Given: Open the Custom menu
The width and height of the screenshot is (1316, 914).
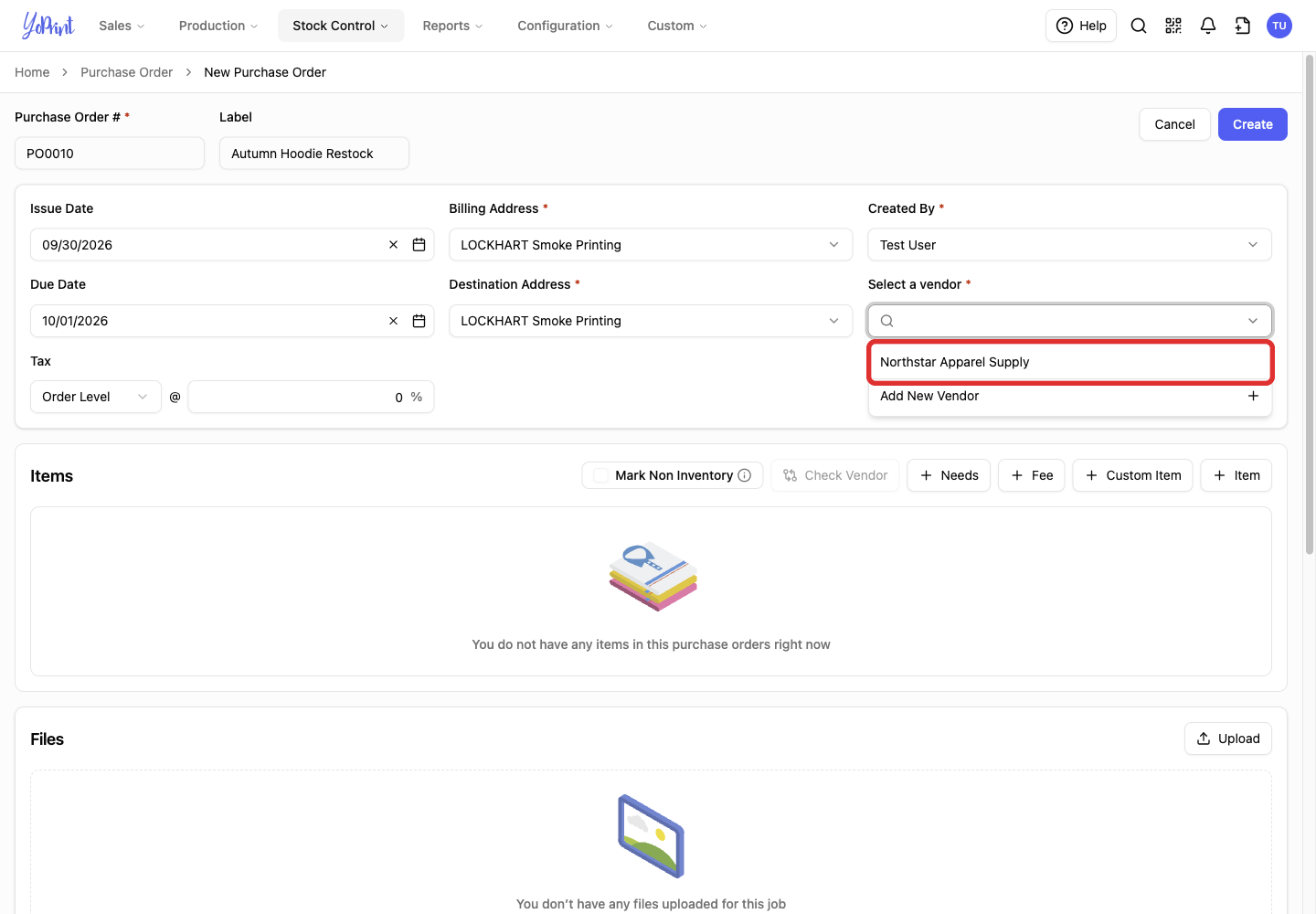Looking at the screenshot, I should point(677,26).
